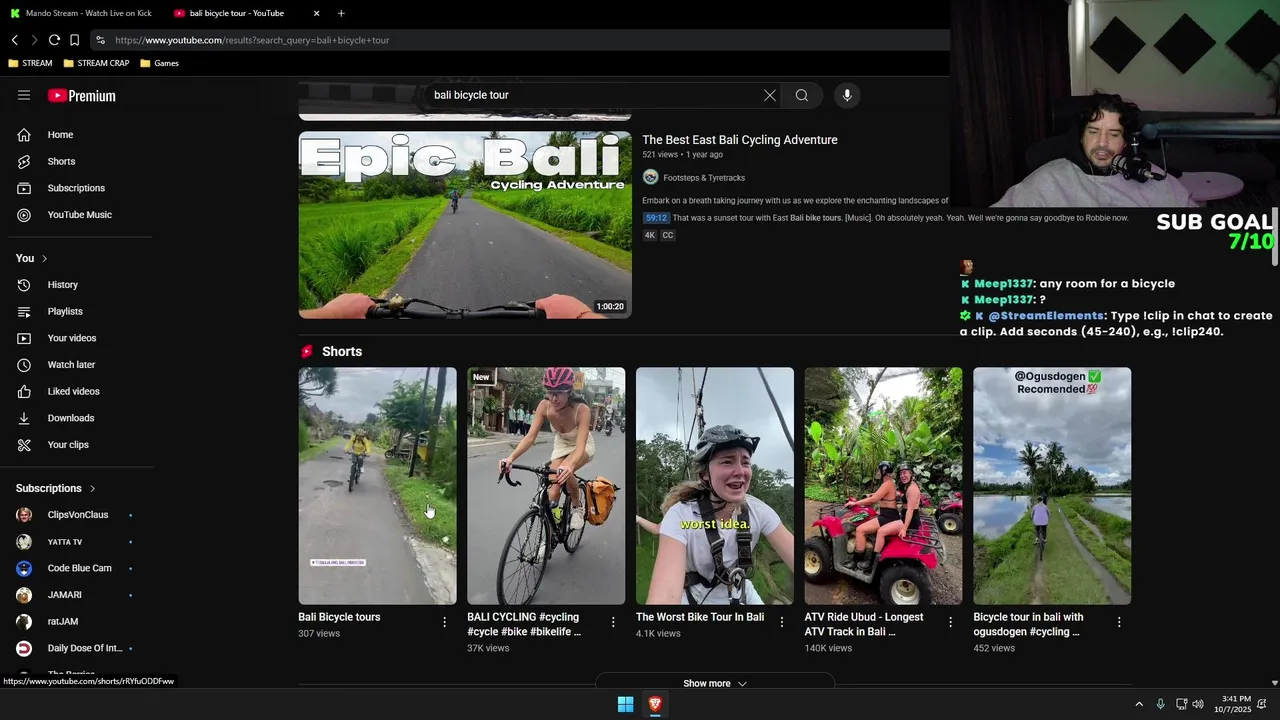
Task: Go back with the browser back arrow
Action: point(15,40)
